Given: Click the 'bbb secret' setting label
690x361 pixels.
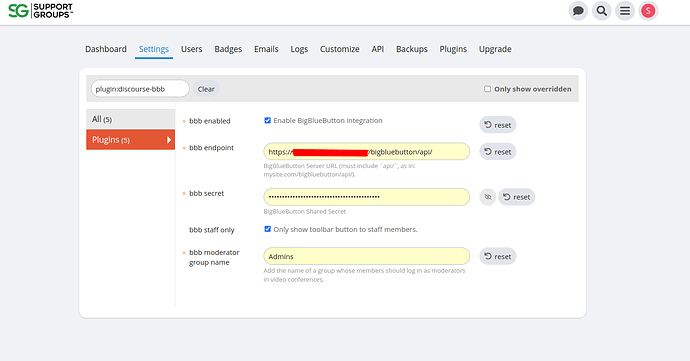Looking at the screenshot, I should pos(206,193).
